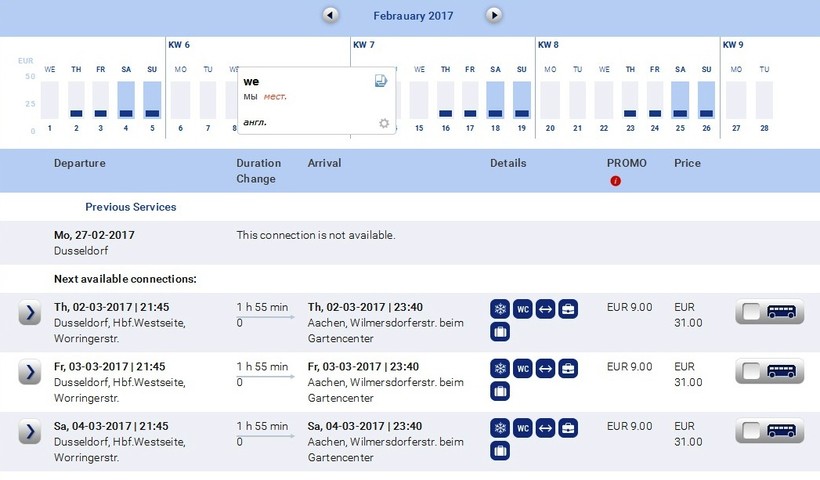820x480 pixels.
Task: Expand the Thursday 02-03-2017 connection details
Action: pos(30,314)
